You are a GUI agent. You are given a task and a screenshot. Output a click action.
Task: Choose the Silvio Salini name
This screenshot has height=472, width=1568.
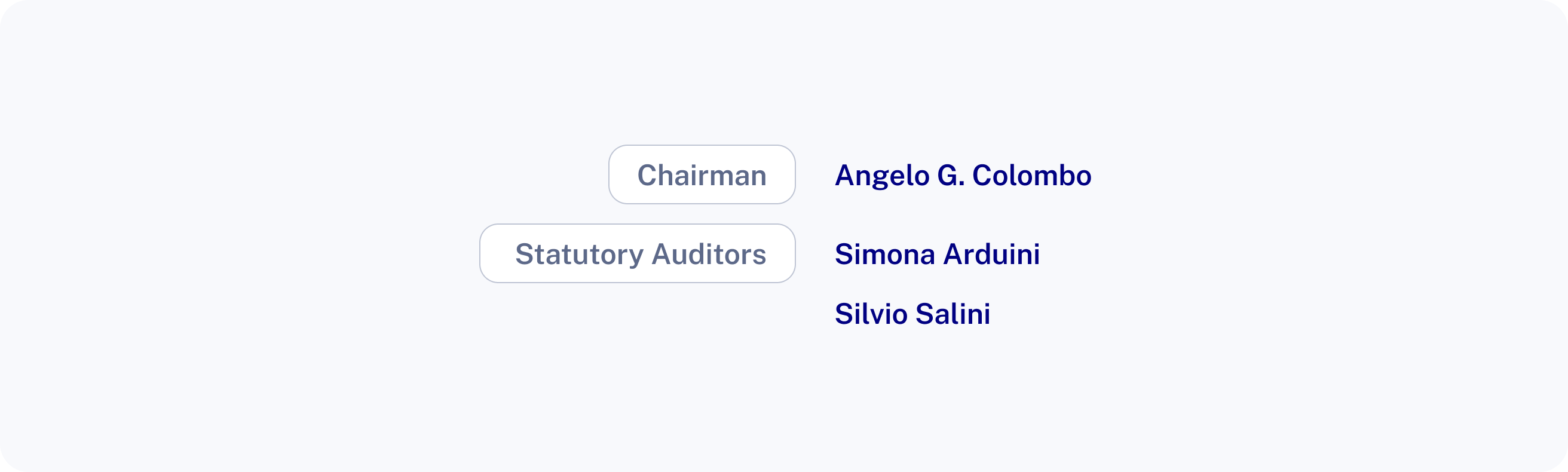[x=912, y=314]
